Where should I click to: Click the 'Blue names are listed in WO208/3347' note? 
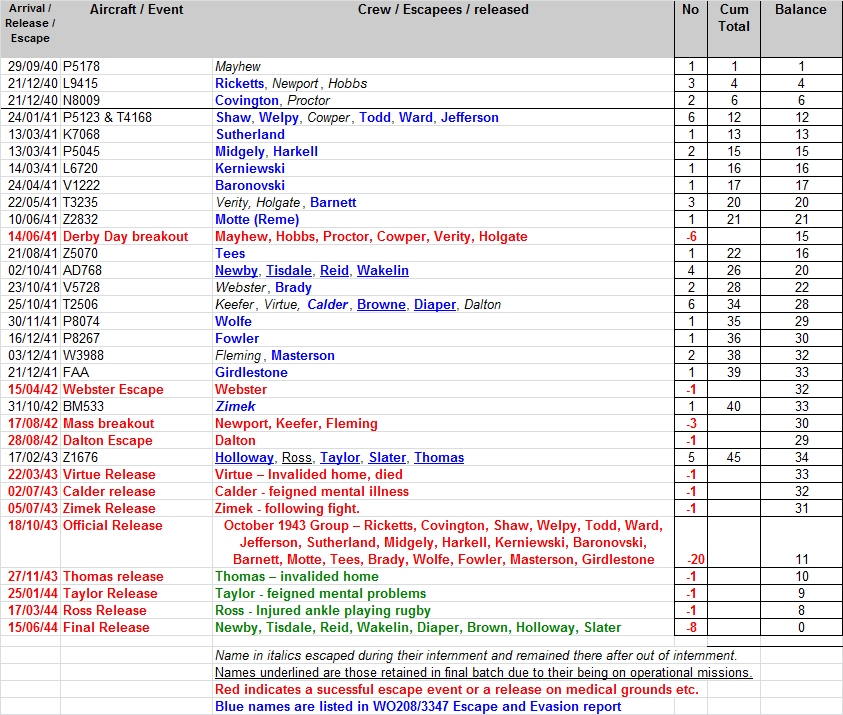click(418, 706)
